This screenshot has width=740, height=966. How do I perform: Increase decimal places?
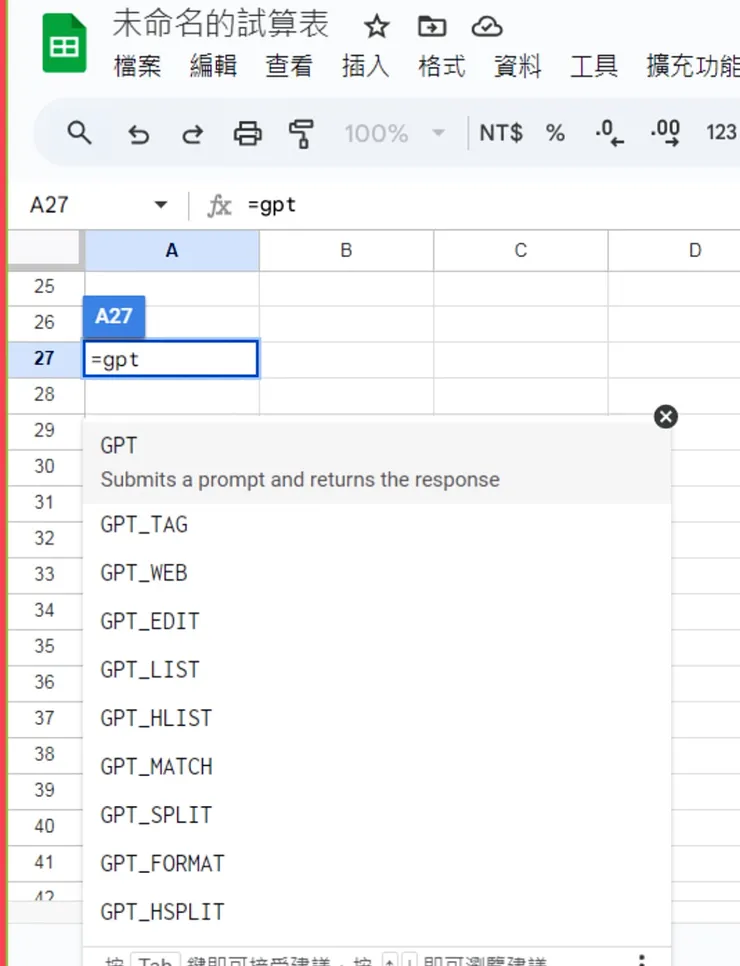click(665, 132)
